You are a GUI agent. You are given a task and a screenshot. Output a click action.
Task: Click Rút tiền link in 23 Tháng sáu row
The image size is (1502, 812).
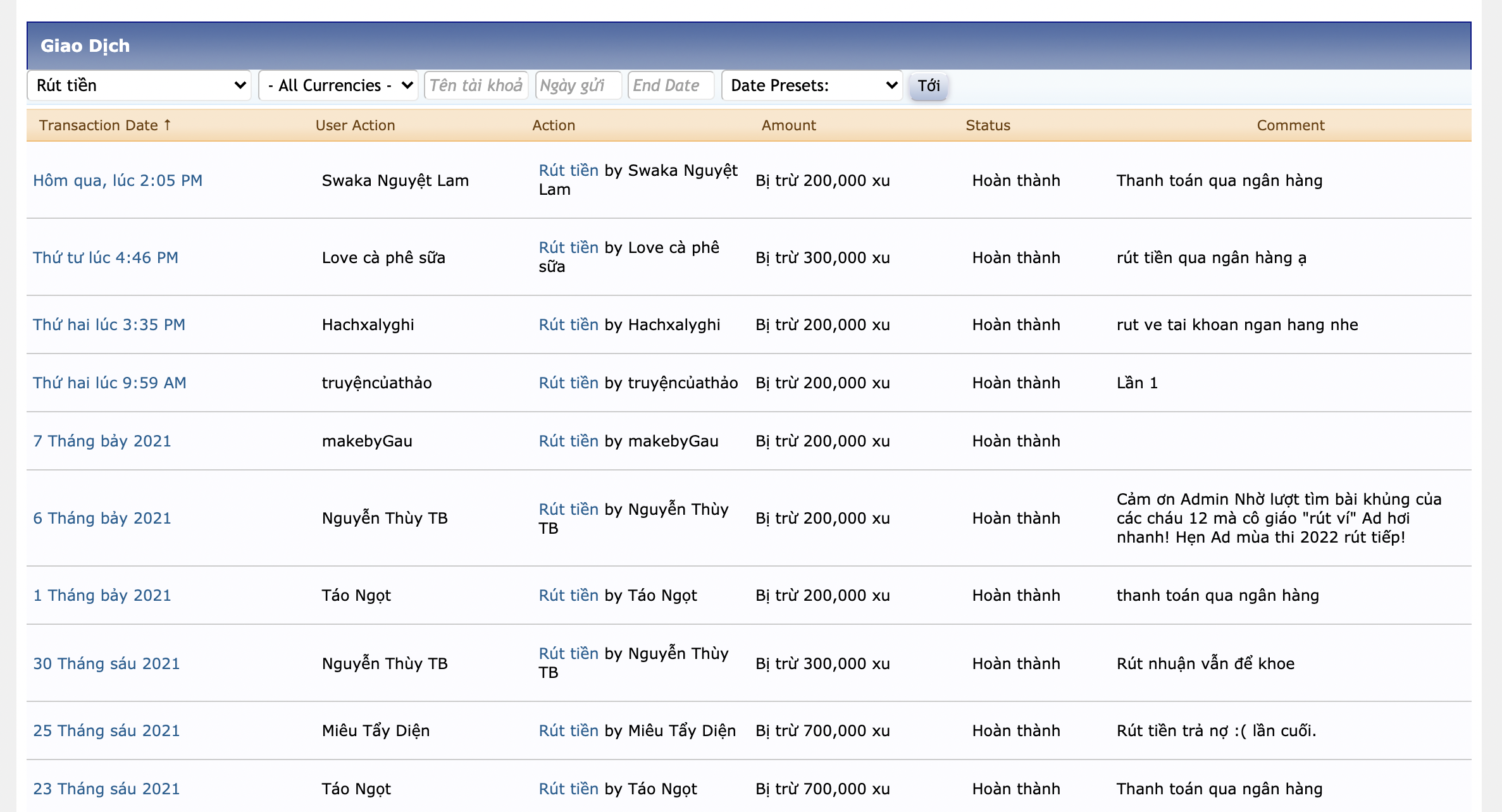568,789
